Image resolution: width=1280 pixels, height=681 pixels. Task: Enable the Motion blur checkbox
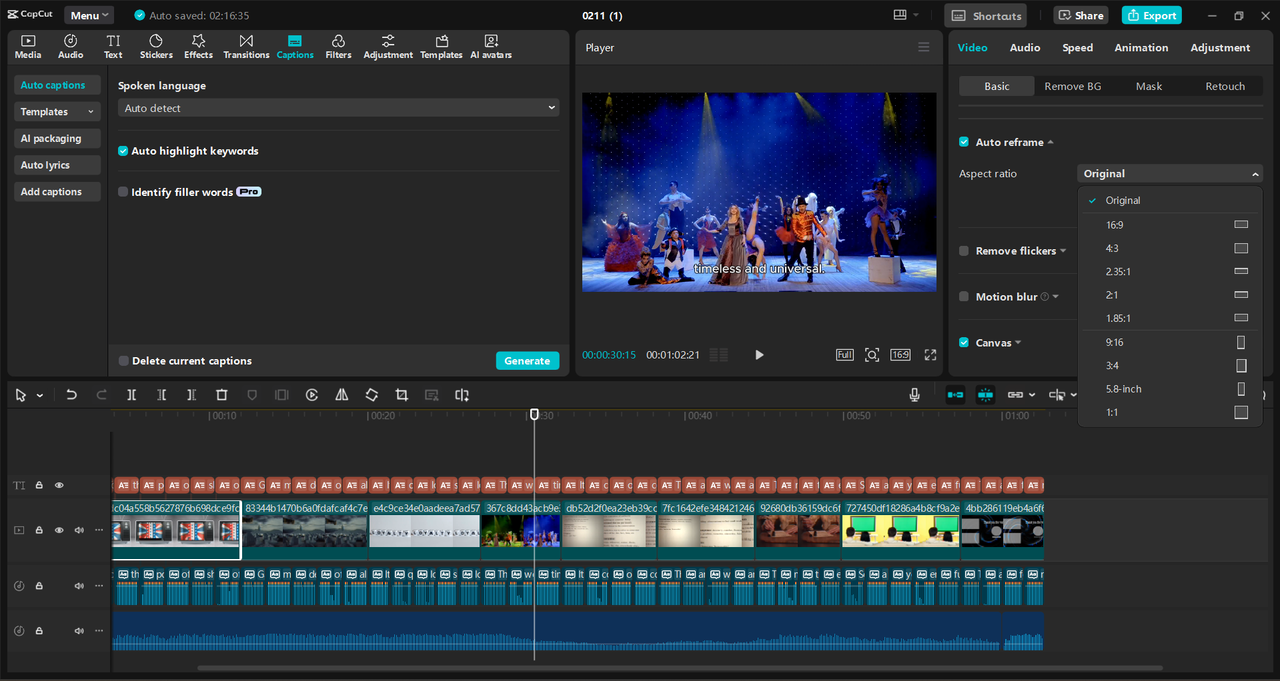tap(964, 297)
